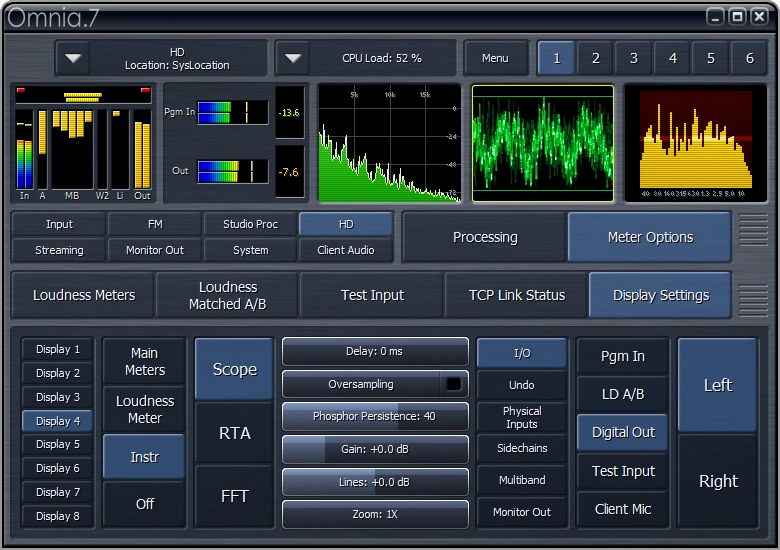Select the Left channel

coord(718,385)
